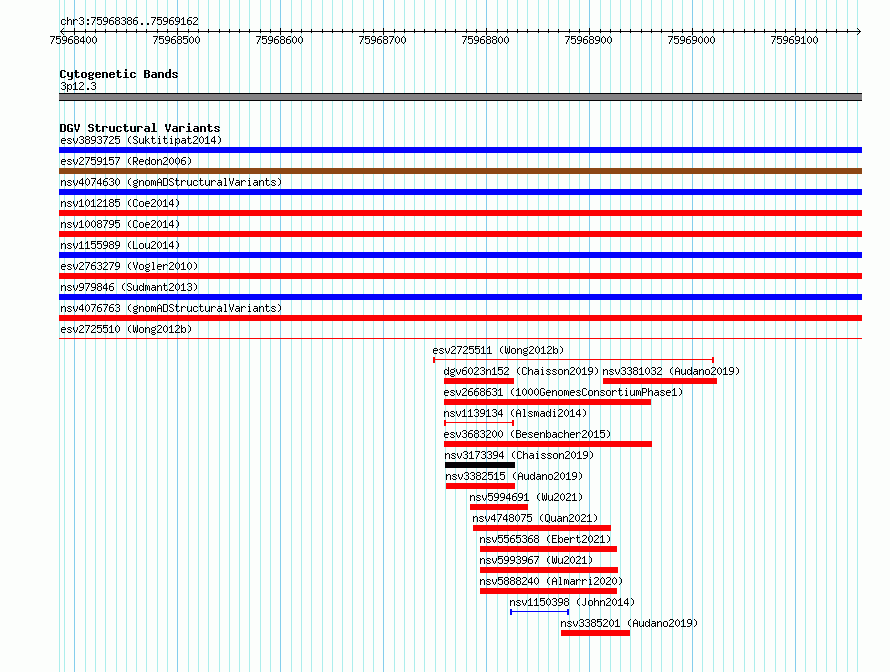
Task: Select nsv1139134 (Alsmadi2014) variant label
Action: [515, 413]
